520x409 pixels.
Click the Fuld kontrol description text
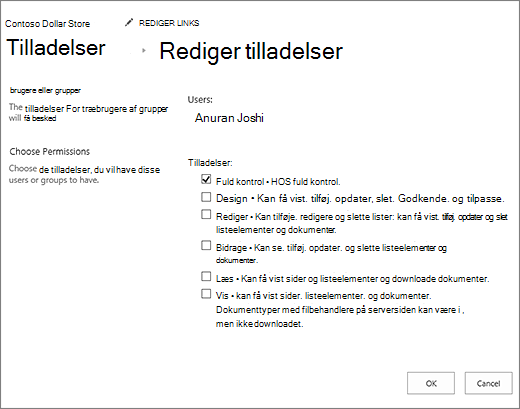(278, 182)
